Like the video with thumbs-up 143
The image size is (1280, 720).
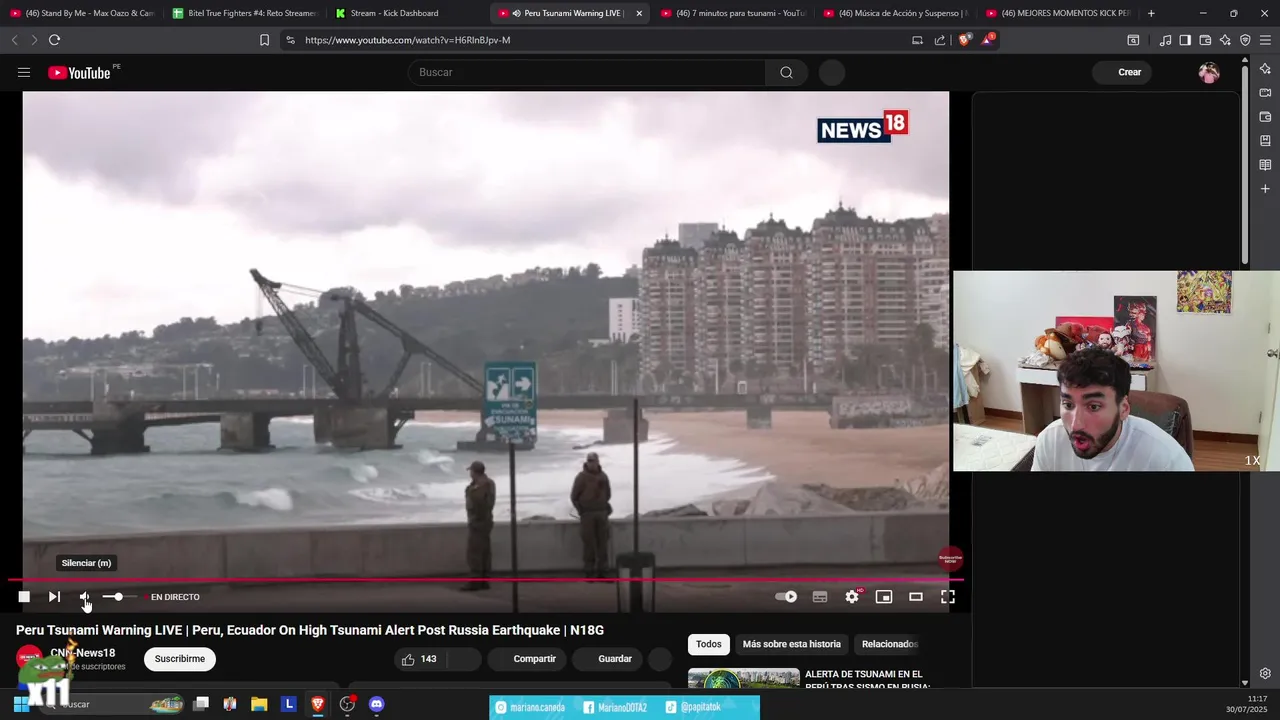coord(420,659)
